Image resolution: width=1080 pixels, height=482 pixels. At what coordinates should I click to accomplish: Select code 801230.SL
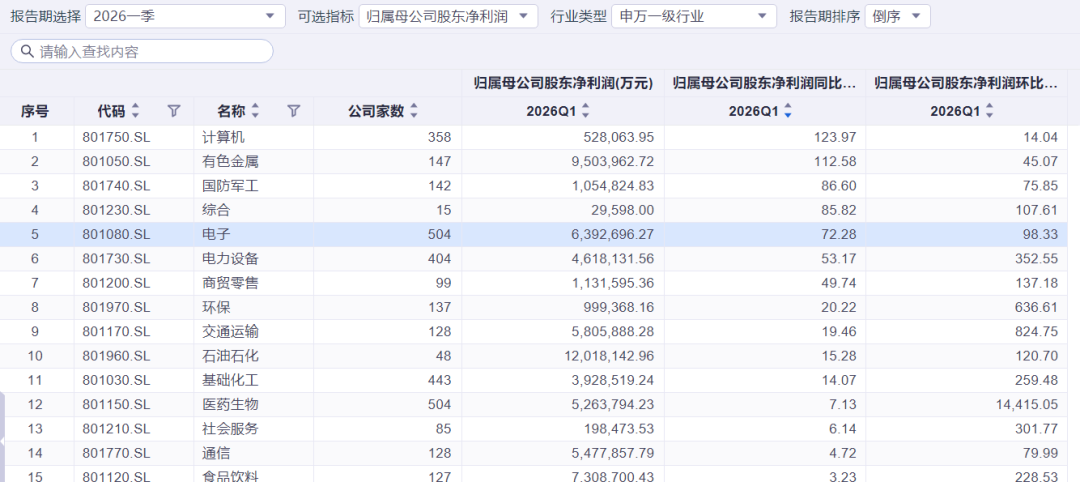[x=116, y=210]
